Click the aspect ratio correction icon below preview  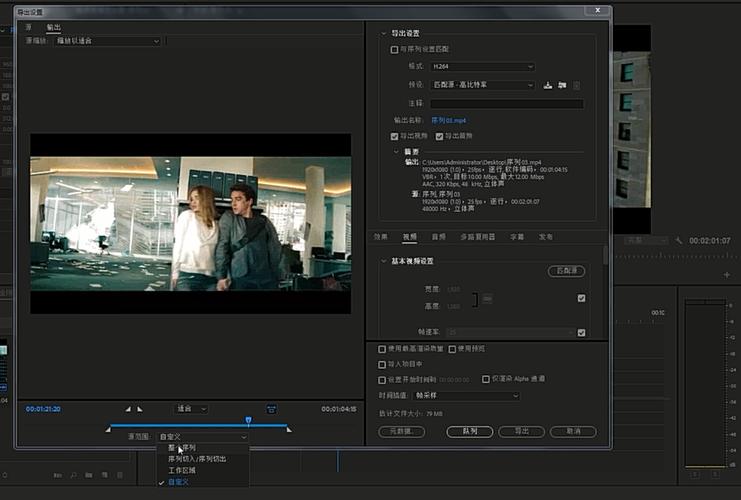point(271,409)
